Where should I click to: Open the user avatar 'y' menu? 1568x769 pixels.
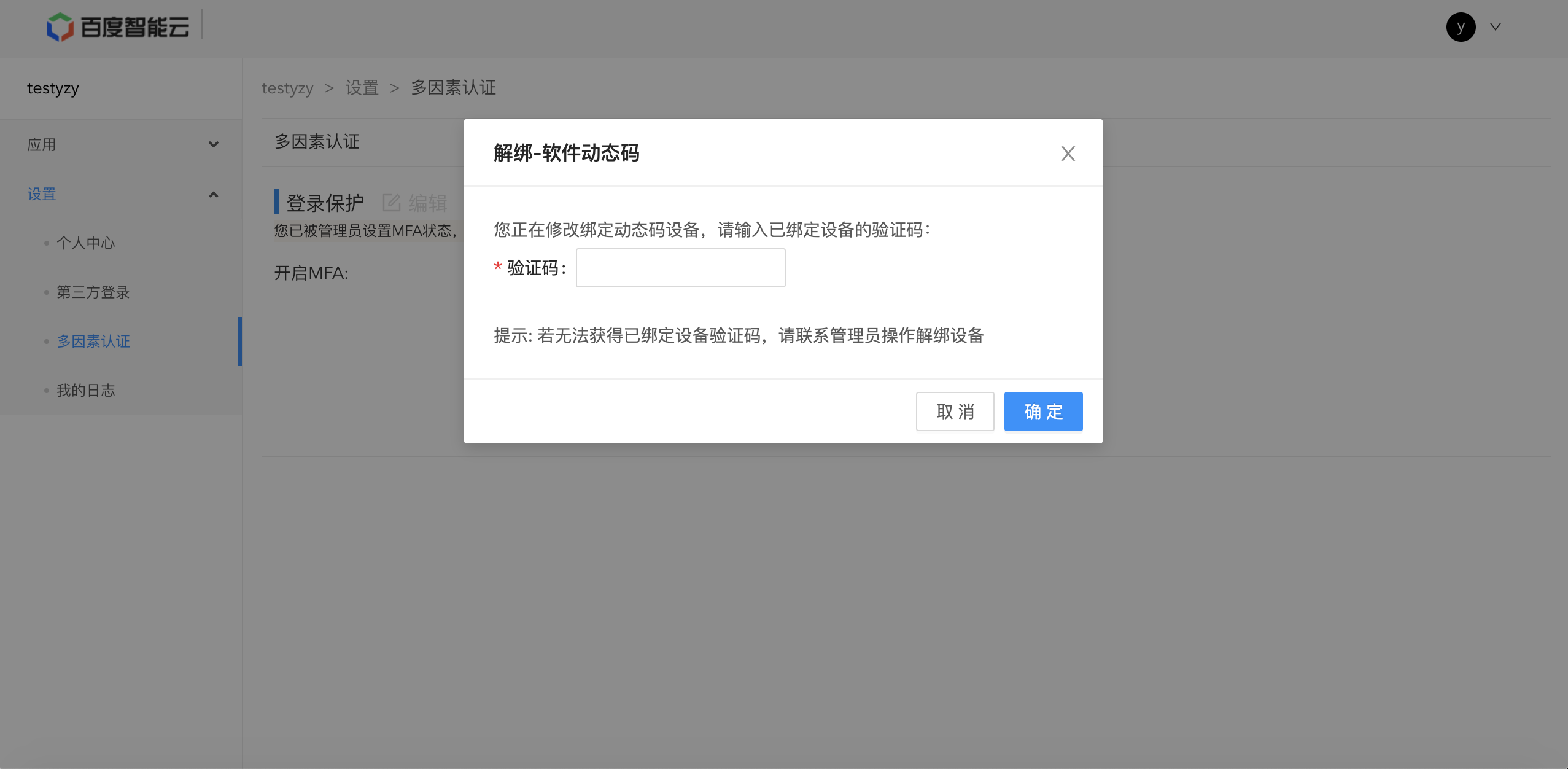coord(1461,27)
